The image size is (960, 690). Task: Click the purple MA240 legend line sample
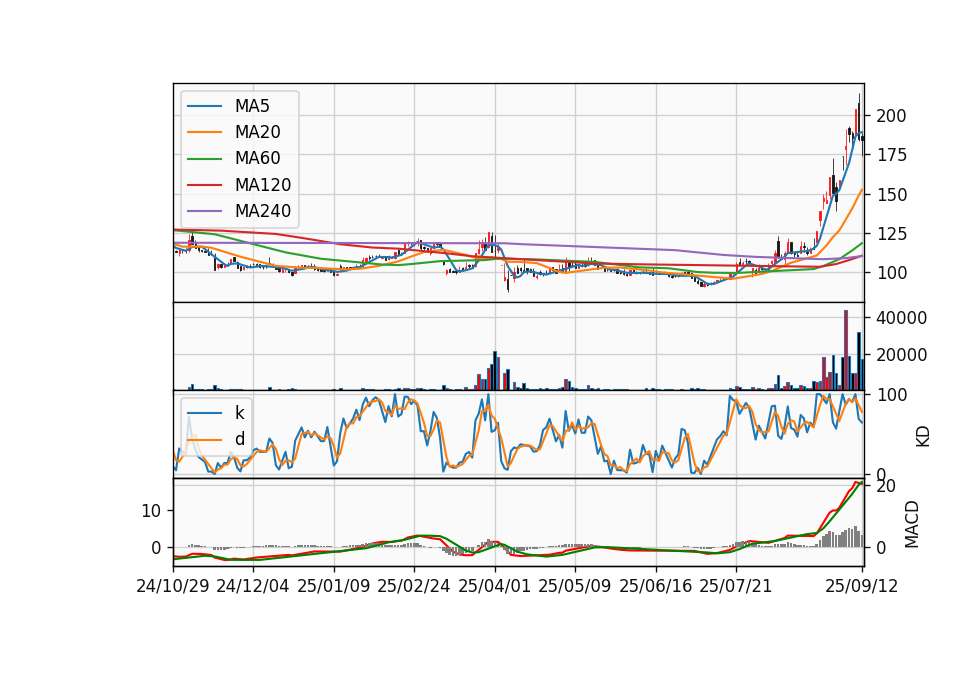pyautogui.click(x=204, y=211)
